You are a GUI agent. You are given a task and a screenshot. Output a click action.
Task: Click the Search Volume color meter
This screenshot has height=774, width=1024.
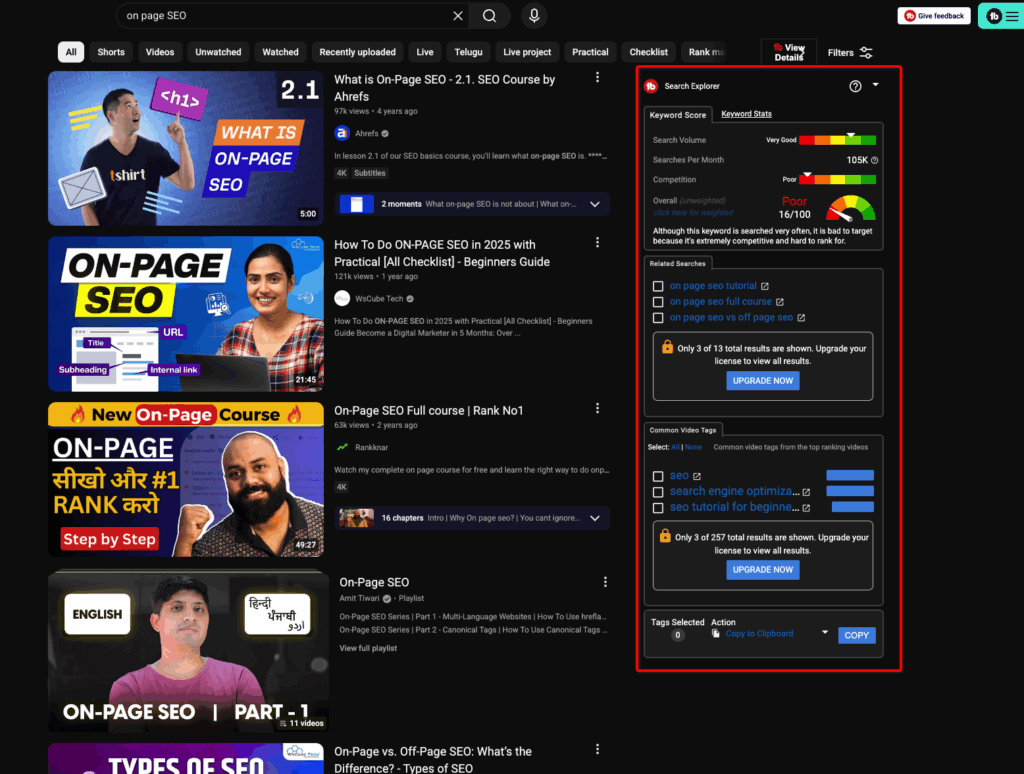click(837, 140)
